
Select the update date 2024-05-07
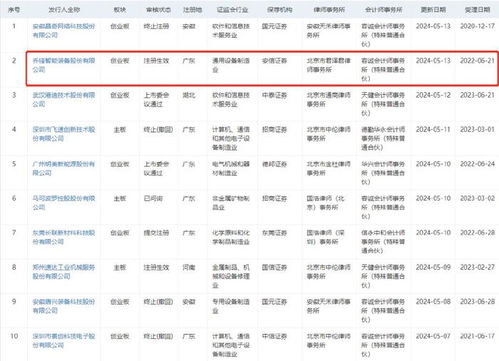[433, 336]
